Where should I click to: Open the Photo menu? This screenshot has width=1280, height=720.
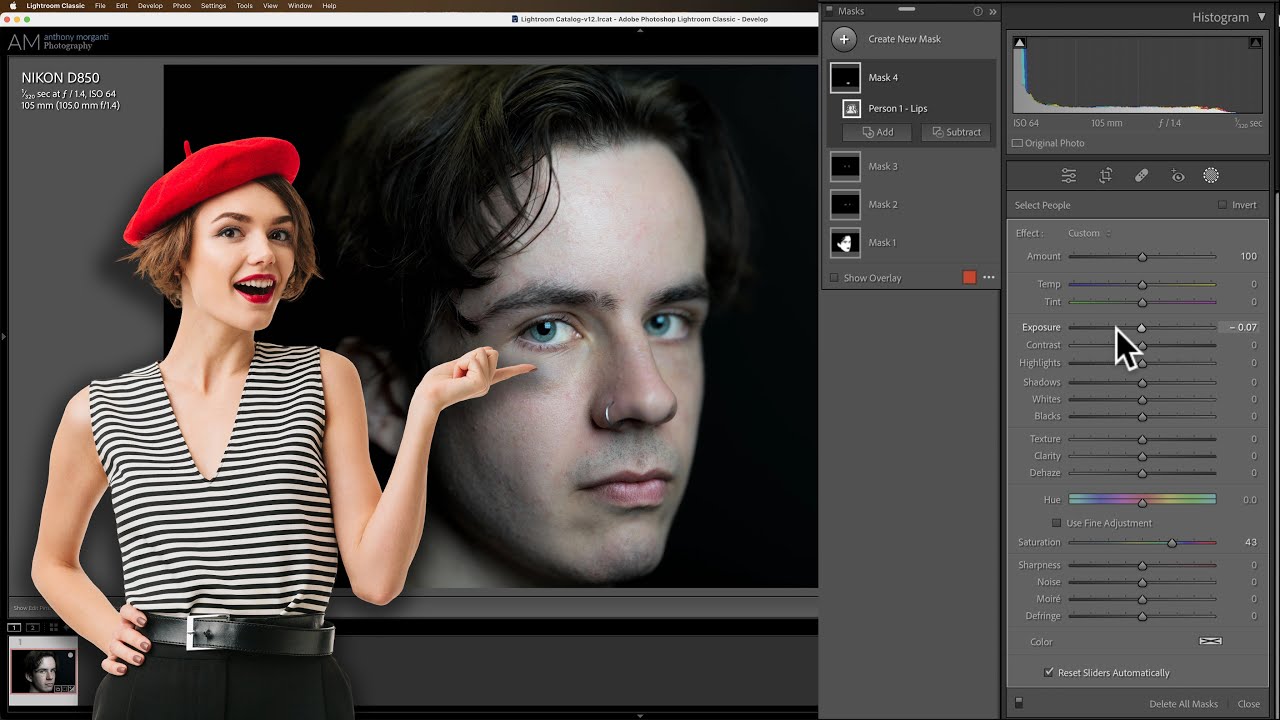pyautogui.click(x=181, y=6)
